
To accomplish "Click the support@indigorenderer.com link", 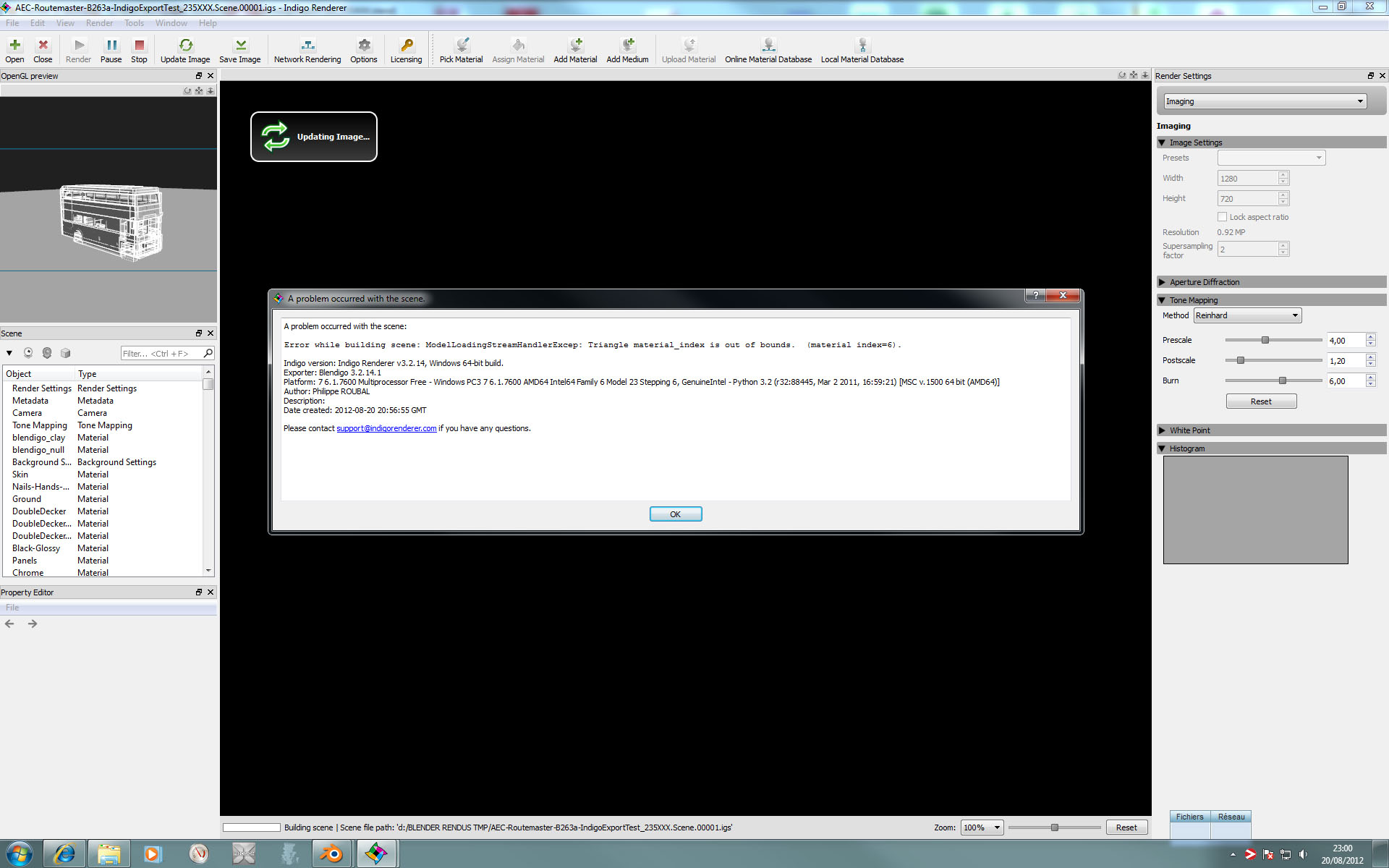I will pyautogui.click(x=386, y=428).
